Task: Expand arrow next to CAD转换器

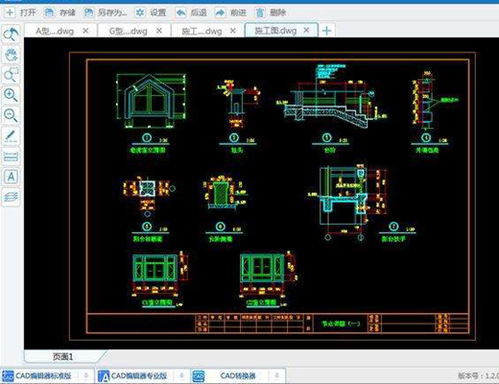Action: tap(276, 376)
